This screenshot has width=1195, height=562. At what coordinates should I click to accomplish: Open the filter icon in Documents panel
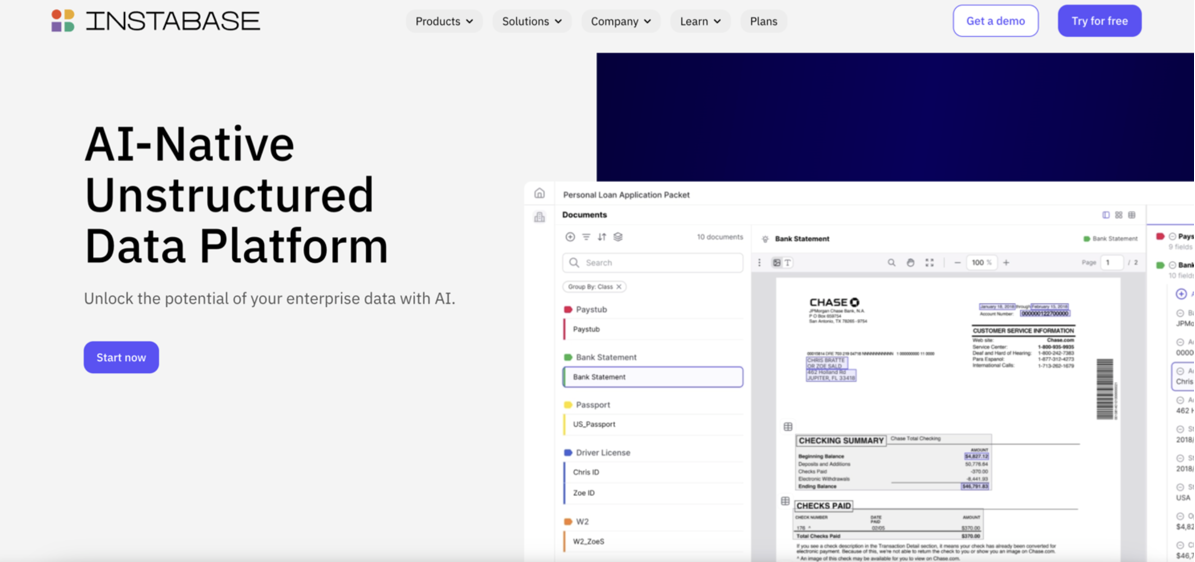coord(586,237)
